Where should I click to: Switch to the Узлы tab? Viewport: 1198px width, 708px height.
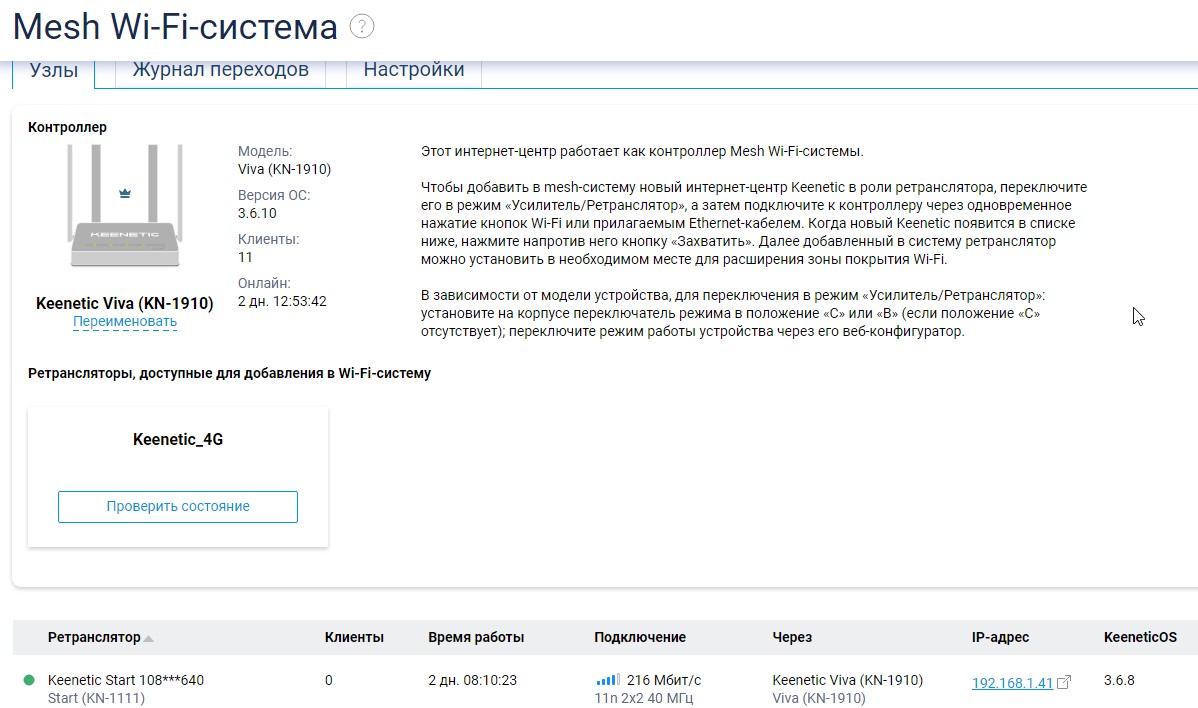click(x=54, y=71)
